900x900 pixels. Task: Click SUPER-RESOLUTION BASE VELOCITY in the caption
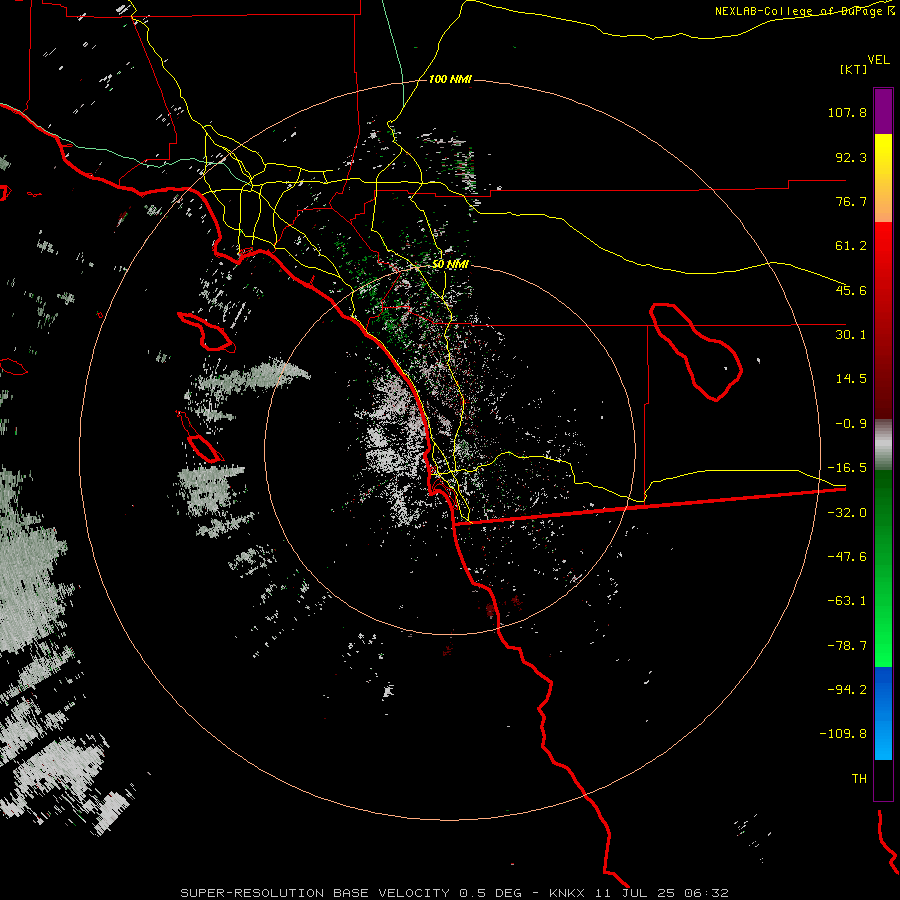(x=315, y=893)
